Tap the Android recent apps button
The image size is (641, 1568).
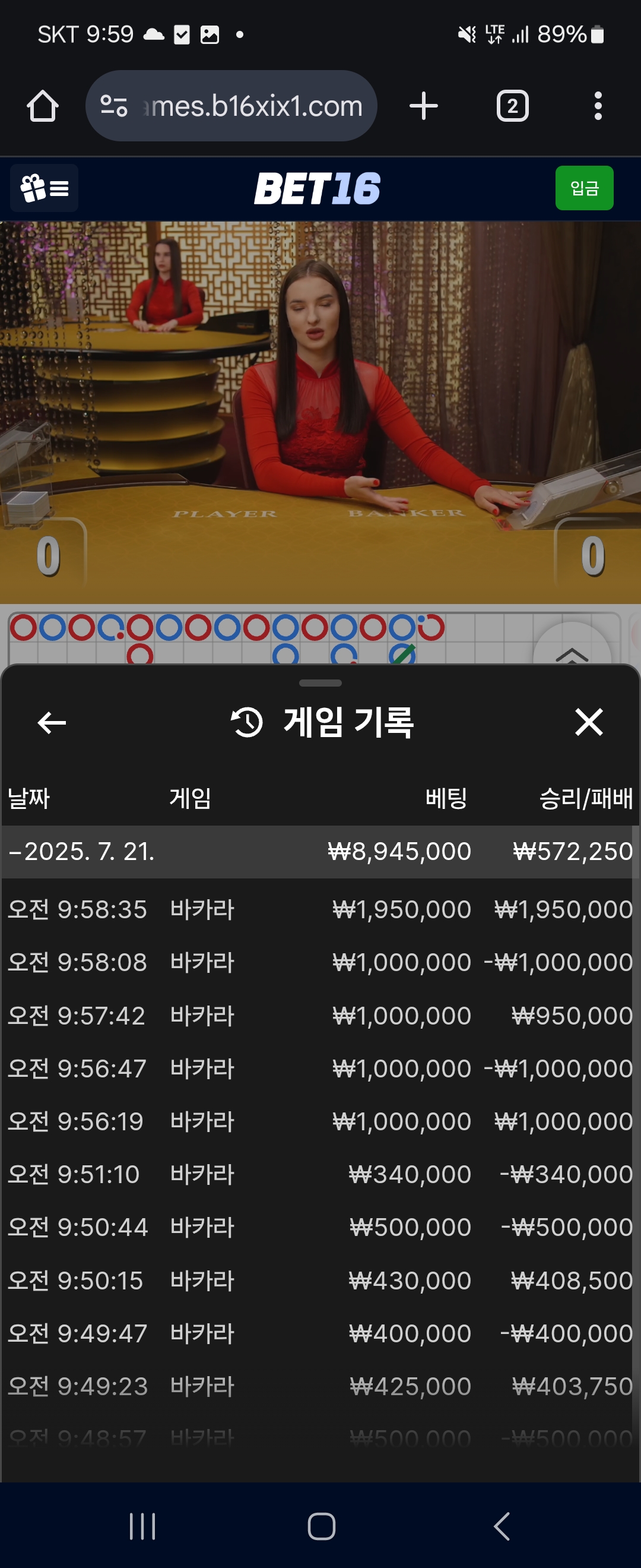coord(143,1526)
